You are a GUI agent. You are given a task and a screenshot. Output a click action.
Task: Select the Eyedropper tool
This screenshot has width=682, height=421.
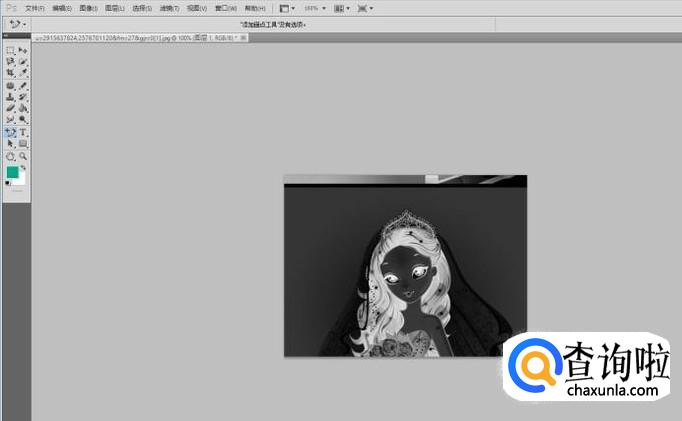click(x=23, y=73)
